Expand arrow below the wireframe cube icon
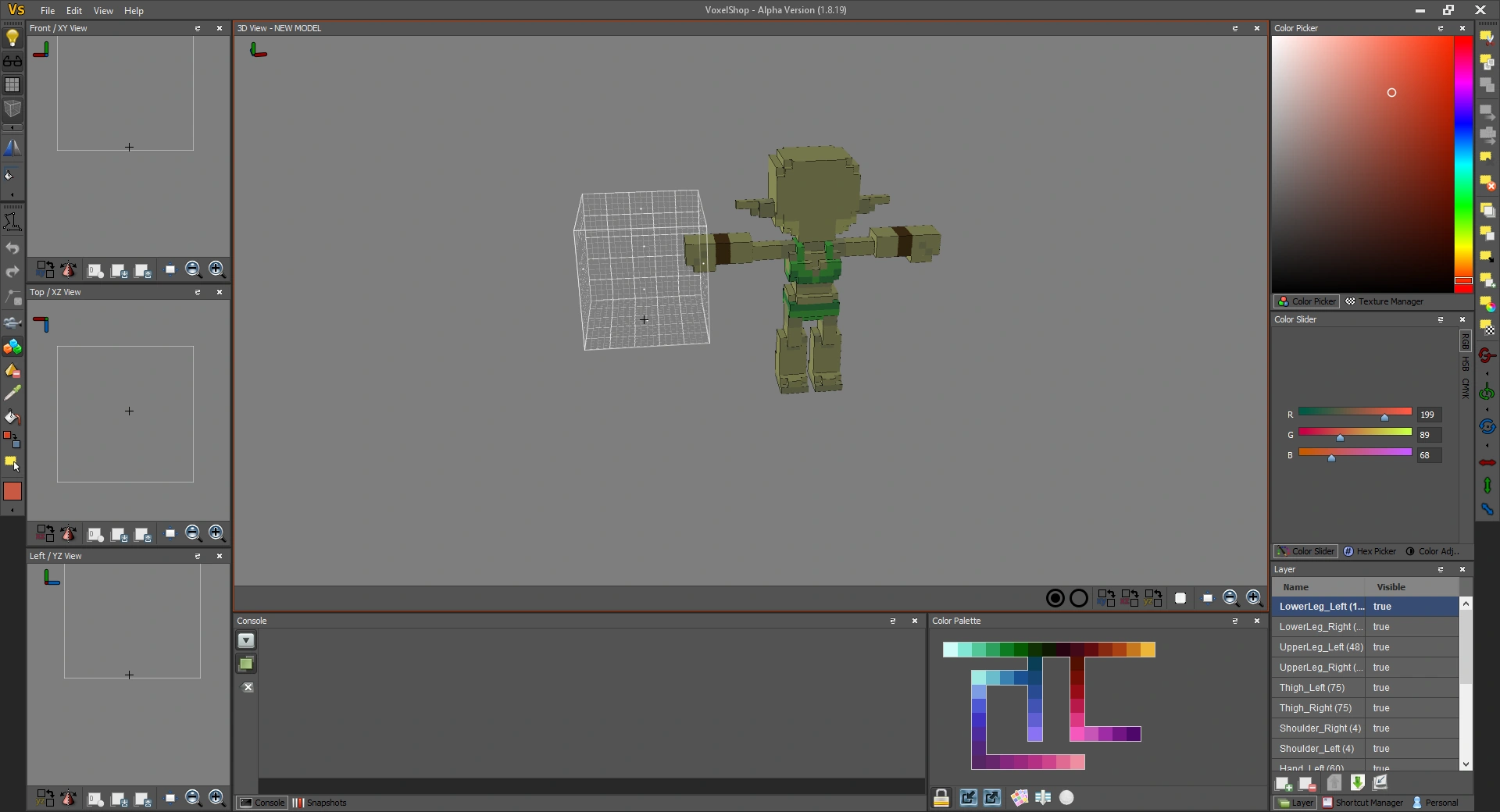1500x812 pixels. 12,127
